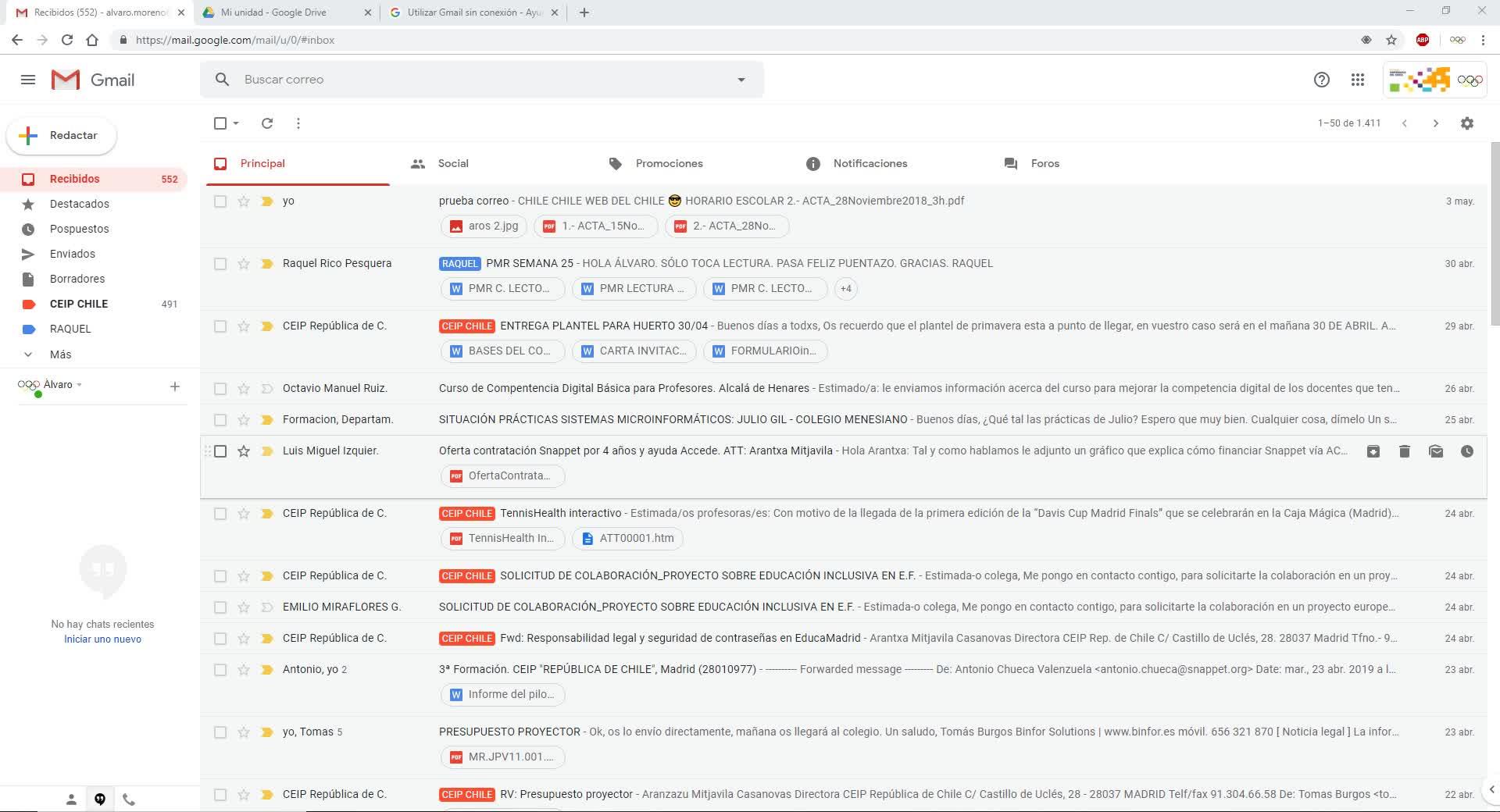Open the phone calls icon in Hangouts
The width and height of the screenshot is (1500, 812).
[x=129, y=800]
